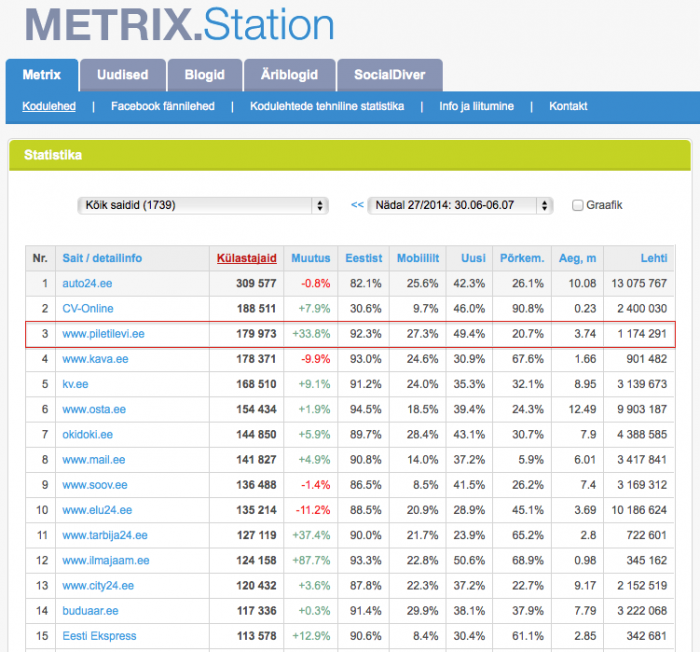This screenshot has width=700, height=652.
Task: Open www.kava.ee site details
Action: 95,359
